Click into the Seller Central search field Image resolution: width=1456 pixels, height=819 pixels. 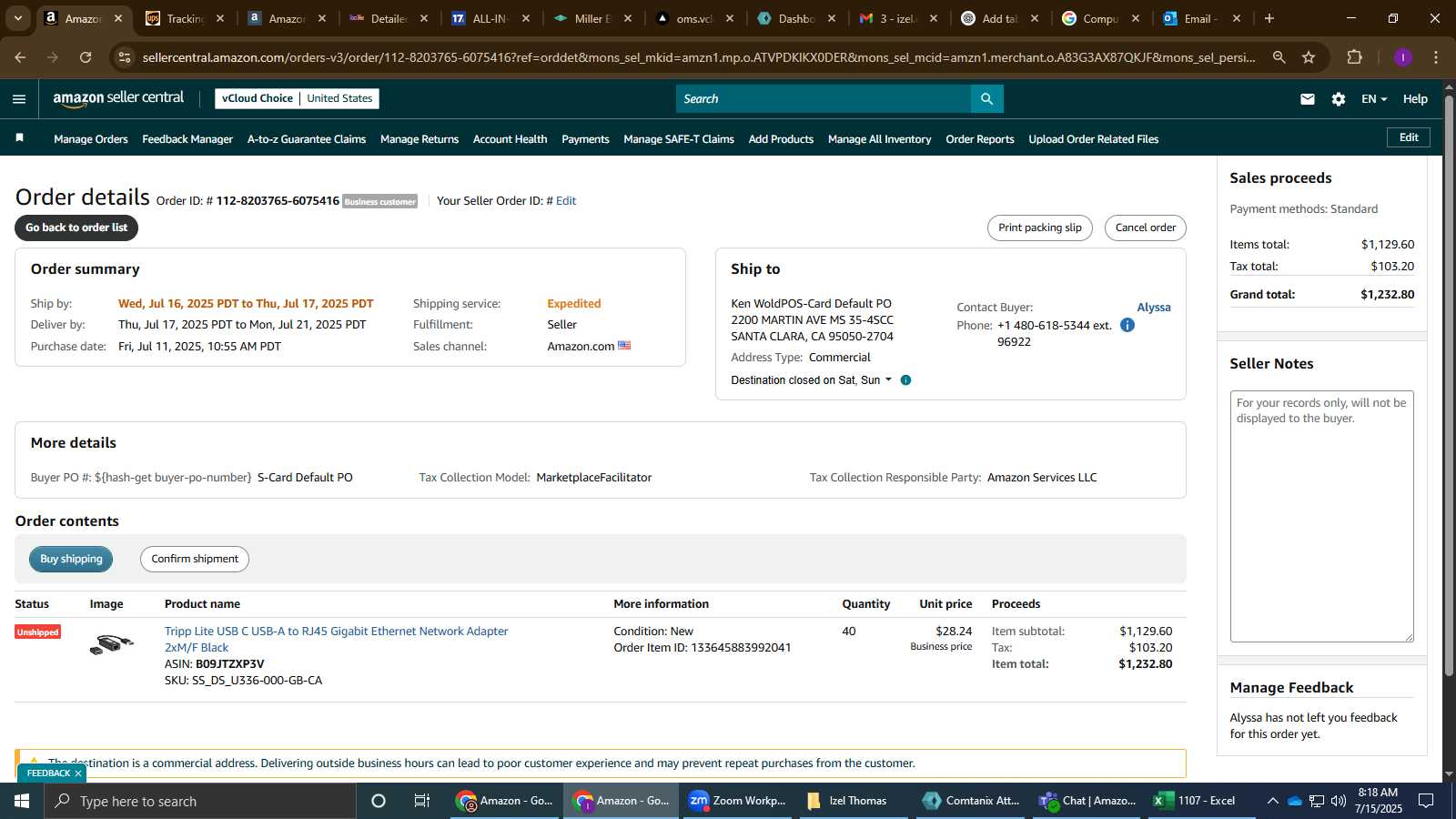coord(823,99)
